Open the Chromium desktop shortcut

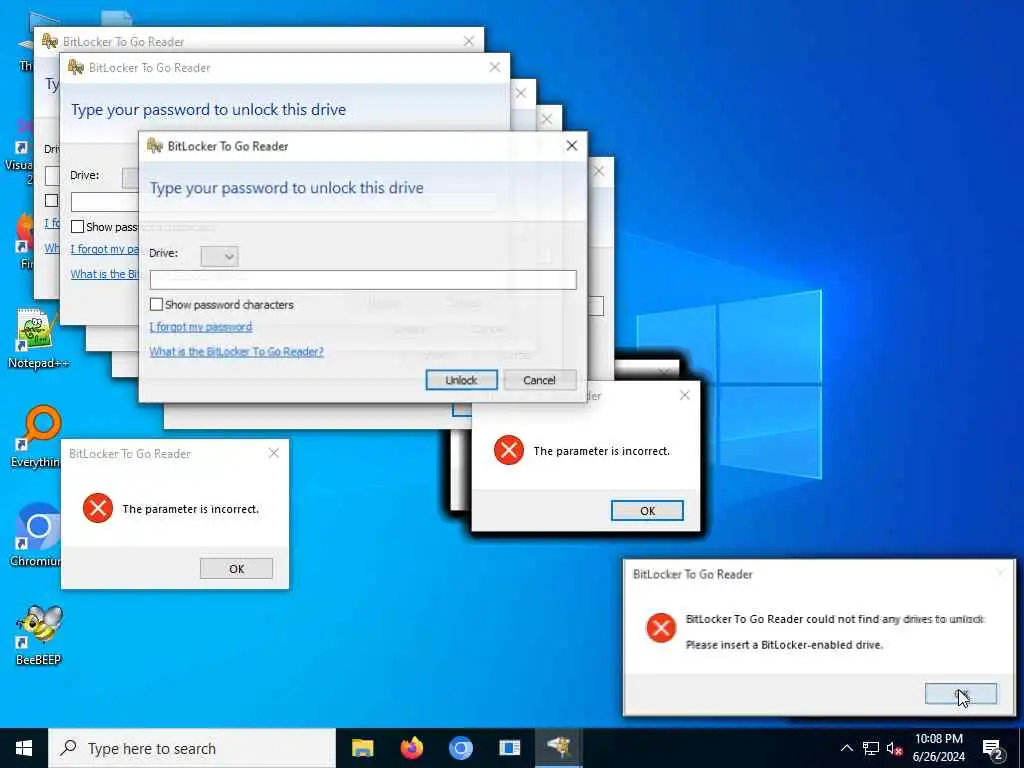36,536
